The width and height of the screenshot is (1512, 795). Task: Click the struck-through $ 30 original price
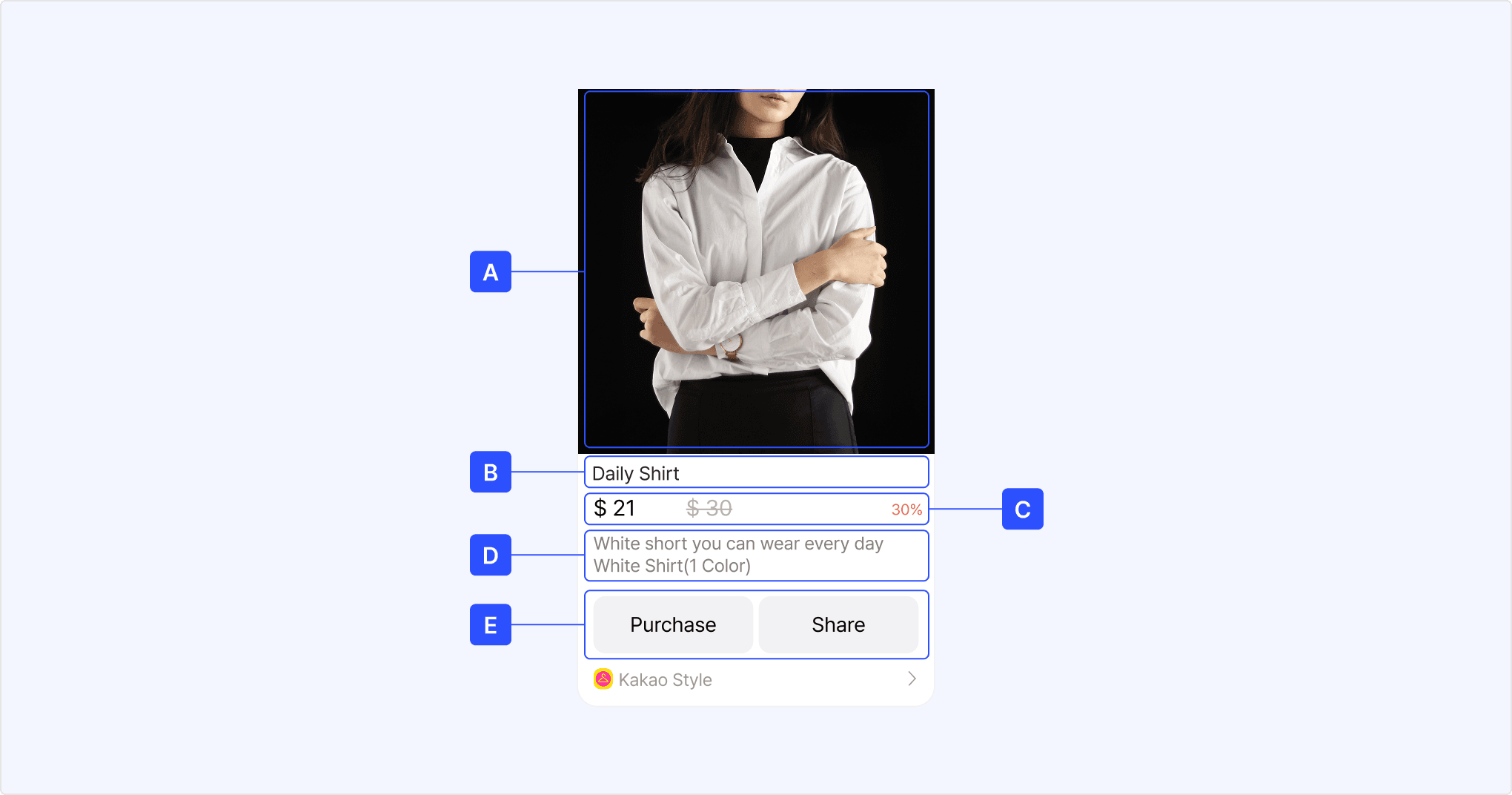pos(709,508)
